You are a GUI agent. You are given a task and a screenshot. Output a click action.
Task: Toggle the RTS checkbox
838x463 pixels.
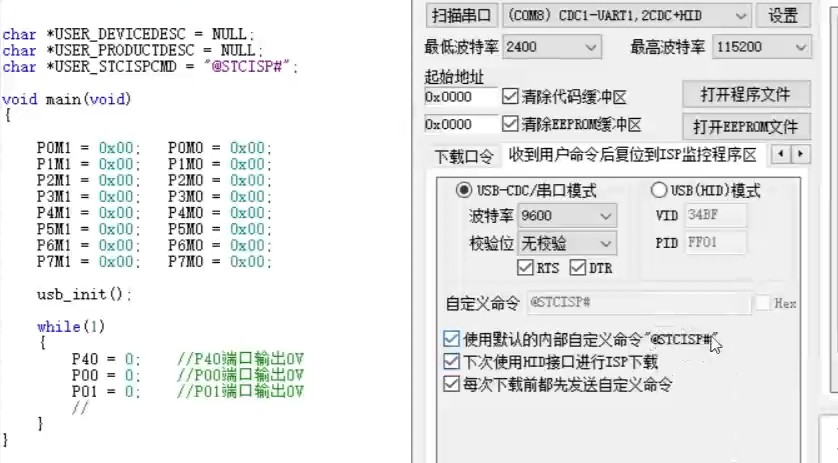coord(525,268)
